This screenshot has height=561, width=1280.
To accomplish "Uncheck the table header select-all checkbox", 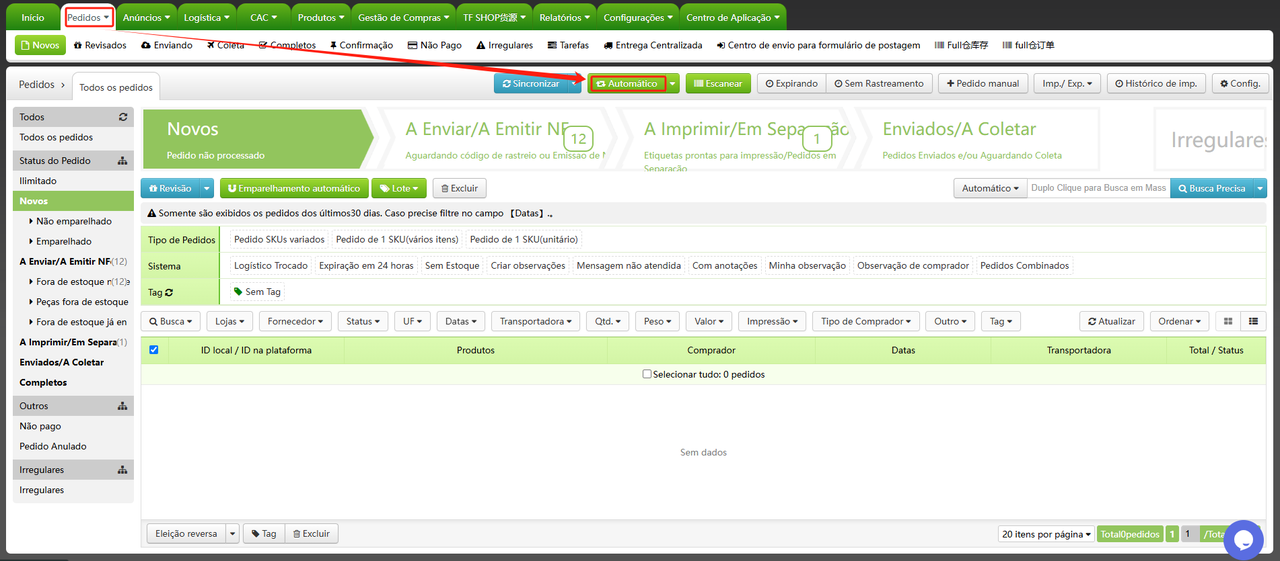I will tap(154, 350).
